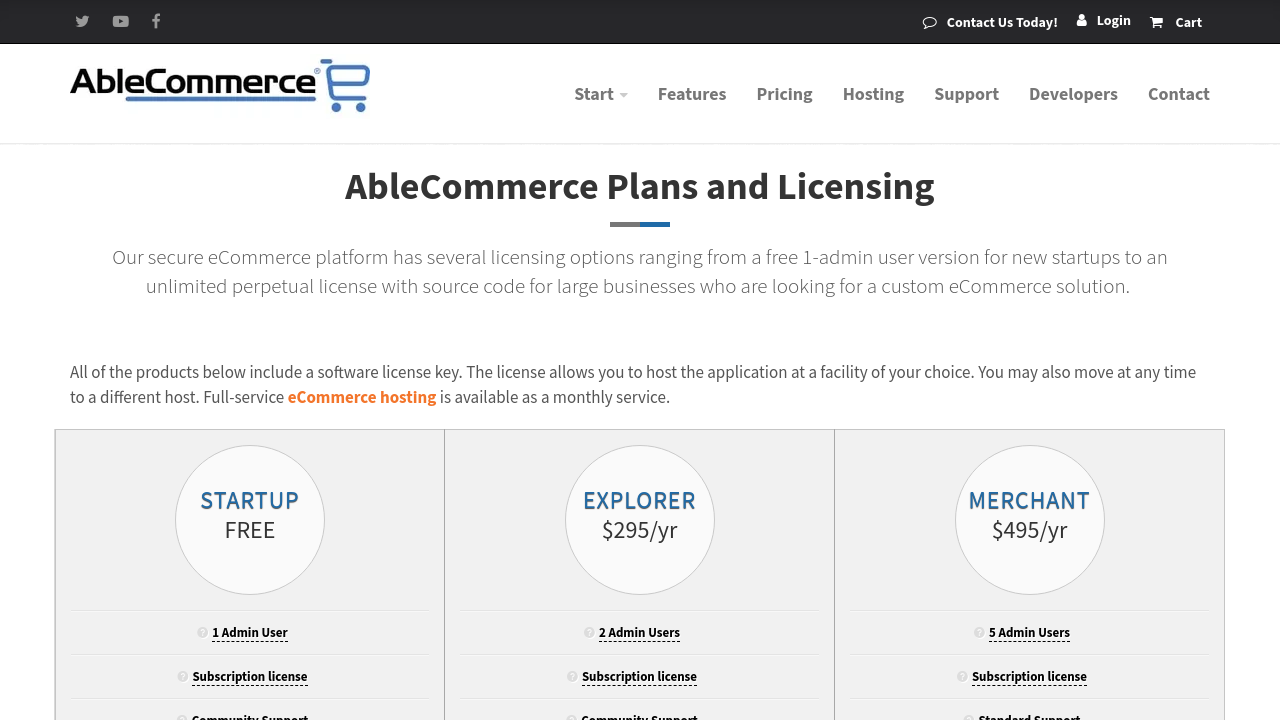Click the 1 Admin User label
1280x720 pixels.
[x=250, y=632]
